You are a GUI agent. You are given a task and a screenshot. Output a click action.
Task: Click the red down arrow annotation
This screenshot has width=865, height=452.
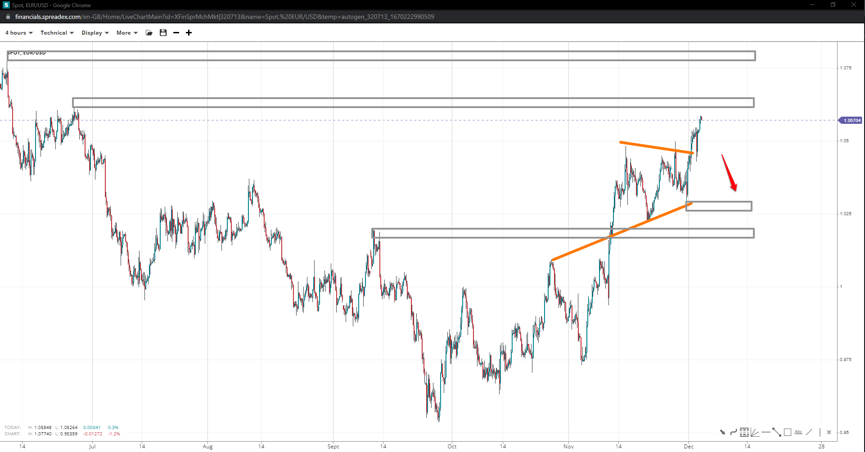[x=730, y=172]
